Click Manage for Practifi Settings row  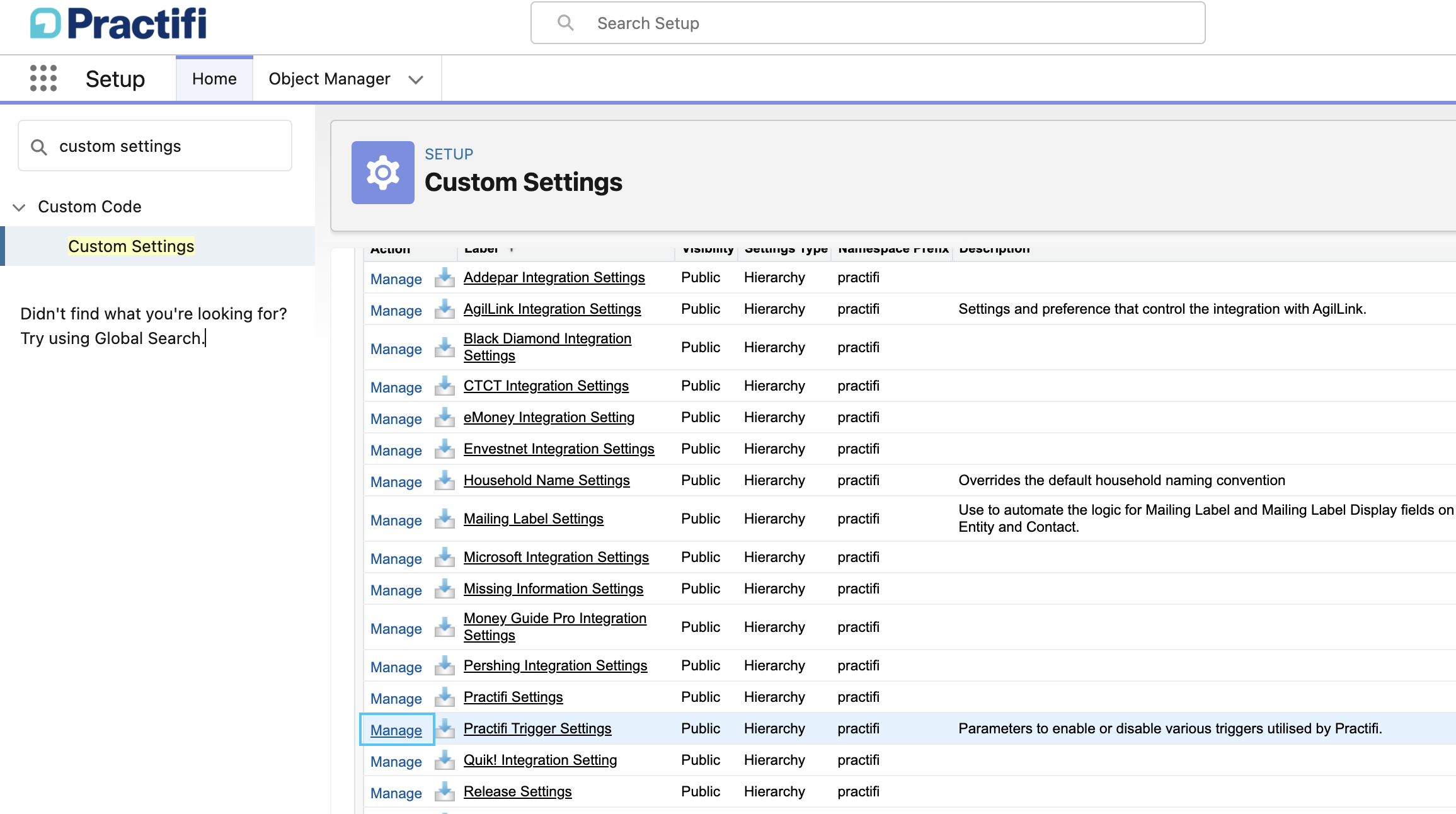[396, 699]
